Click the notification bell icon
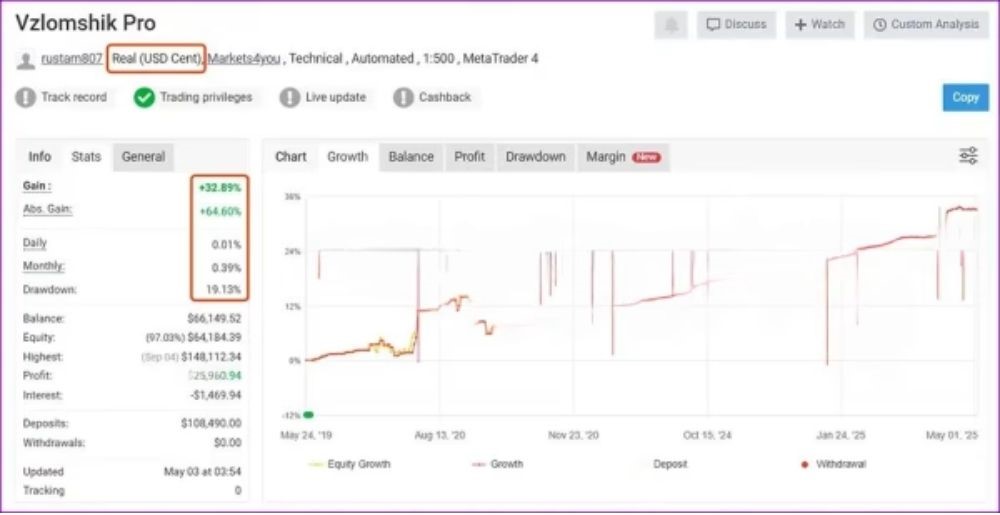1000x515 pixels. (x=670, y=25)
